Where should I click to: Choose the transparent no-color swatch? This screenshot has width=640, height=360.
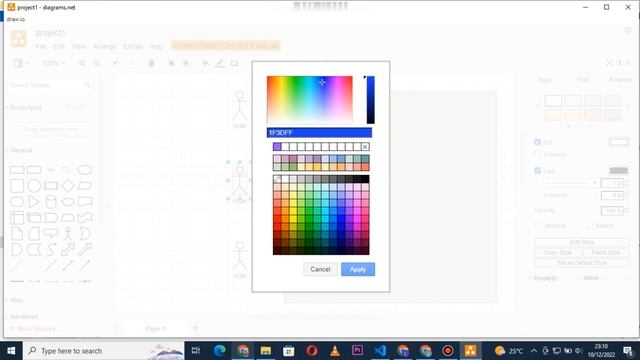click(277, 179)
